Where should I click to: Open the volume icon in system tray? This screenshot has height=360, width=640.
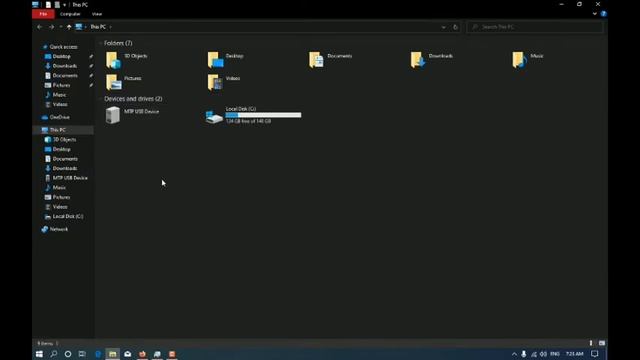543,354
